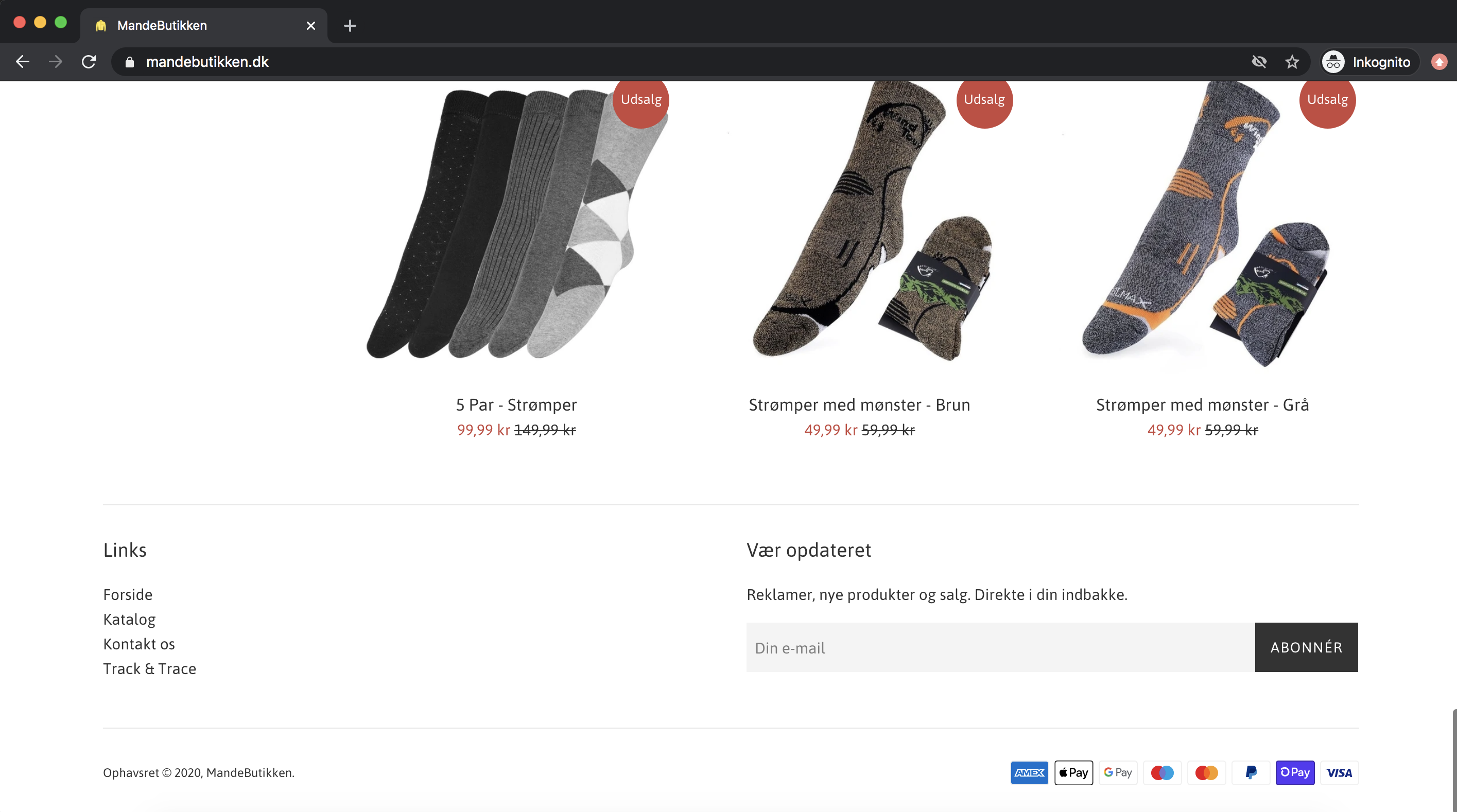Image resolution: width=1457 pixels, height=812 pixels.
Task: Open the Inkognito profile icon
Action: (x=1333, y=62)
